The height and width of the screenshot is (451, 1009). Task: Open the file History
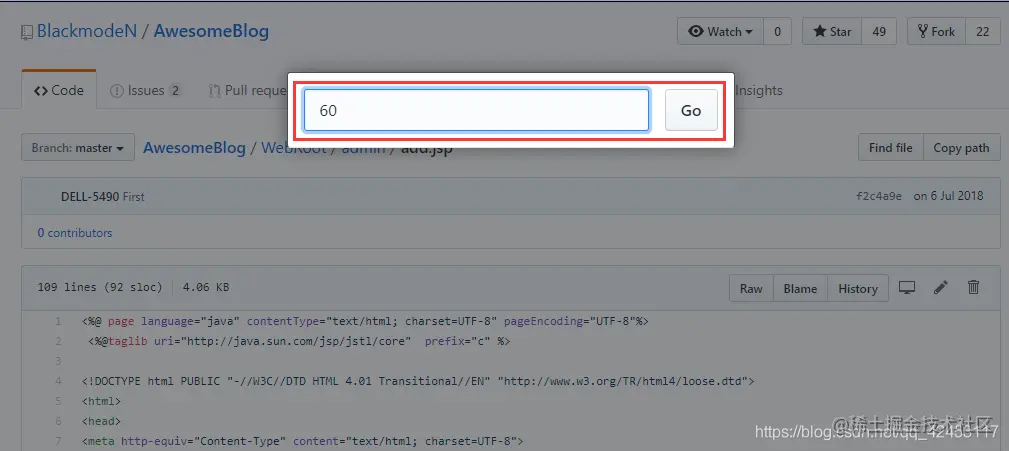point(858,288)
